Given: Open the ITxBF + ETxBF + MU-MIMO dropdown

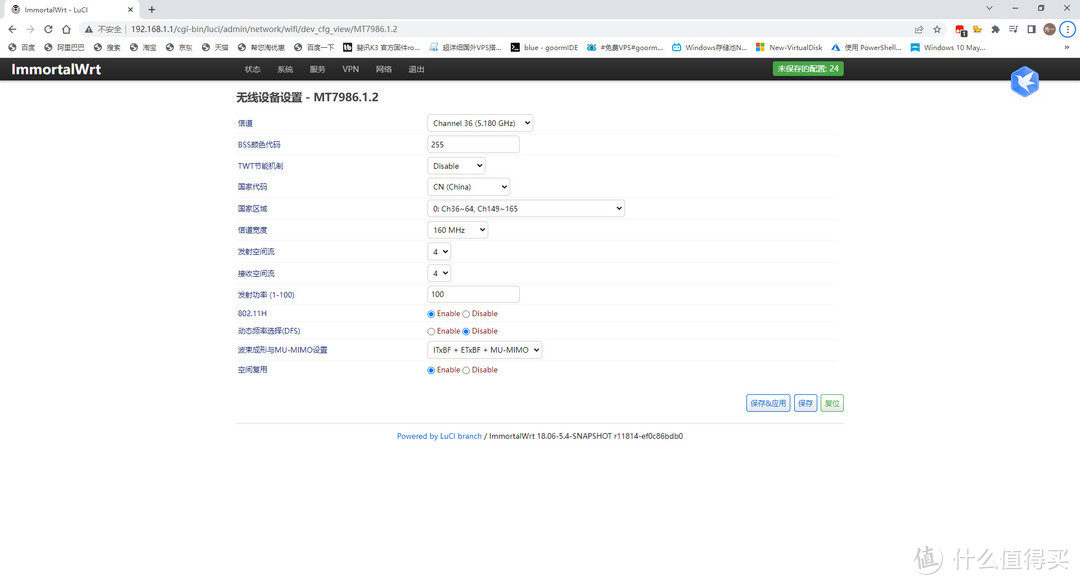Looking at the screenshot, I should coord(484,350).
